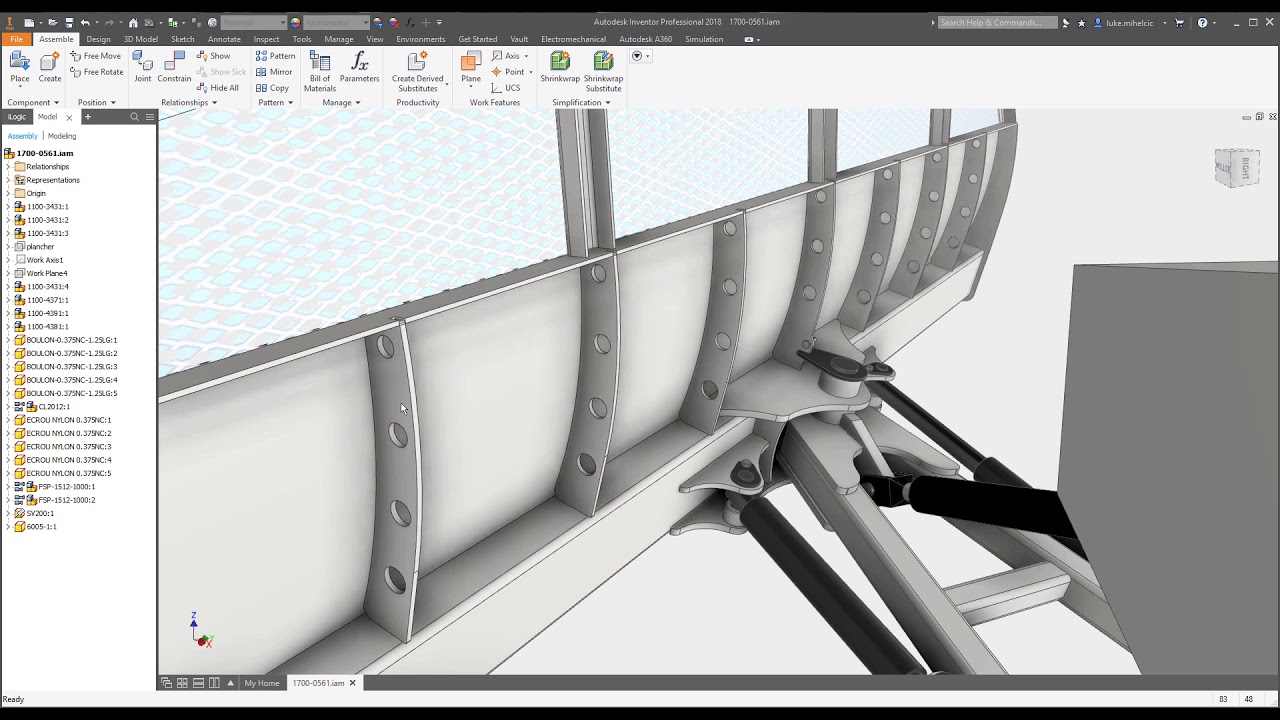Open the Parameters fx dialog
This screenshot has height=720, width=1280.
pos(359,67)
